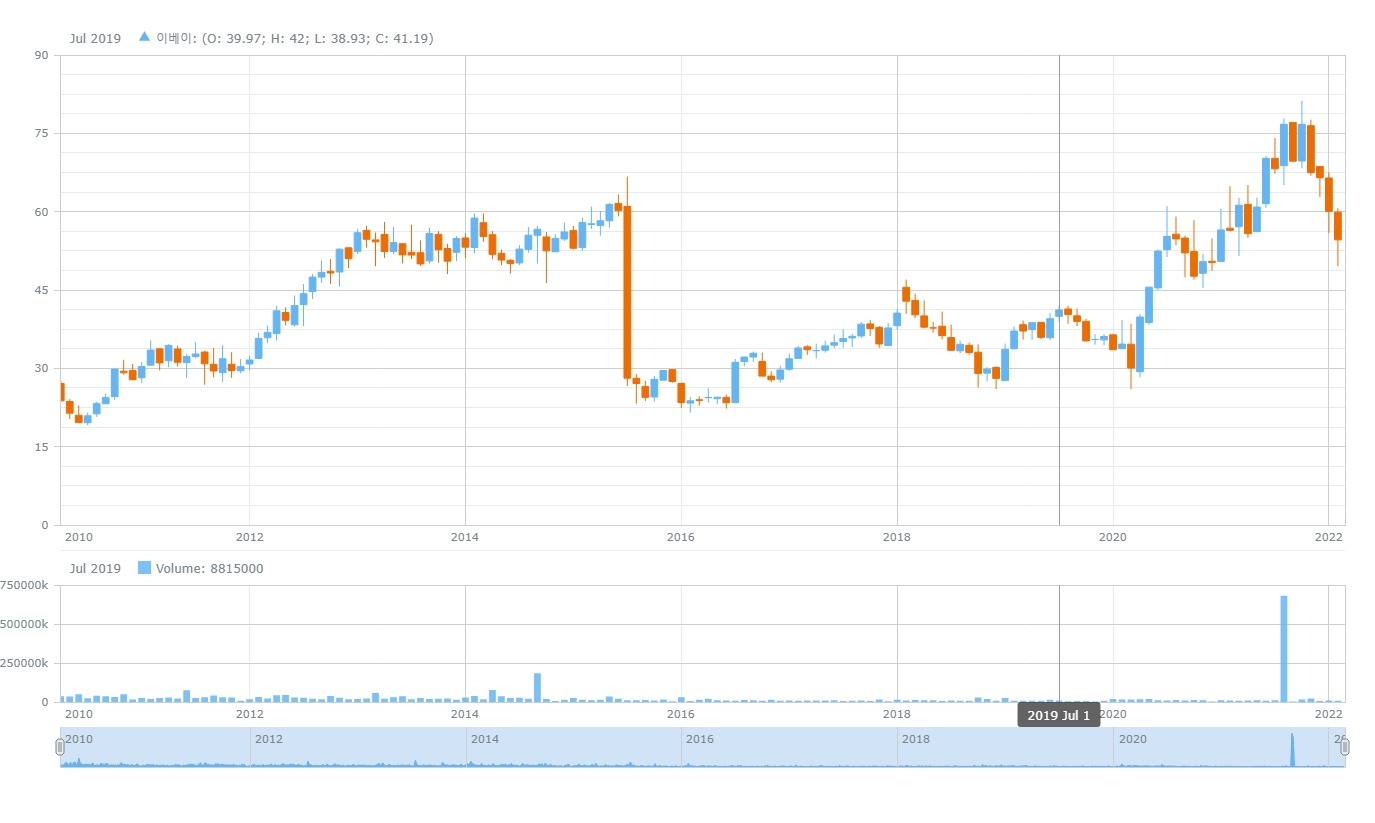This screenshot has width=1375, height=823.
Task: Click the right scroller range handle
Action: pyautogui.click(x=1344, y=747)
